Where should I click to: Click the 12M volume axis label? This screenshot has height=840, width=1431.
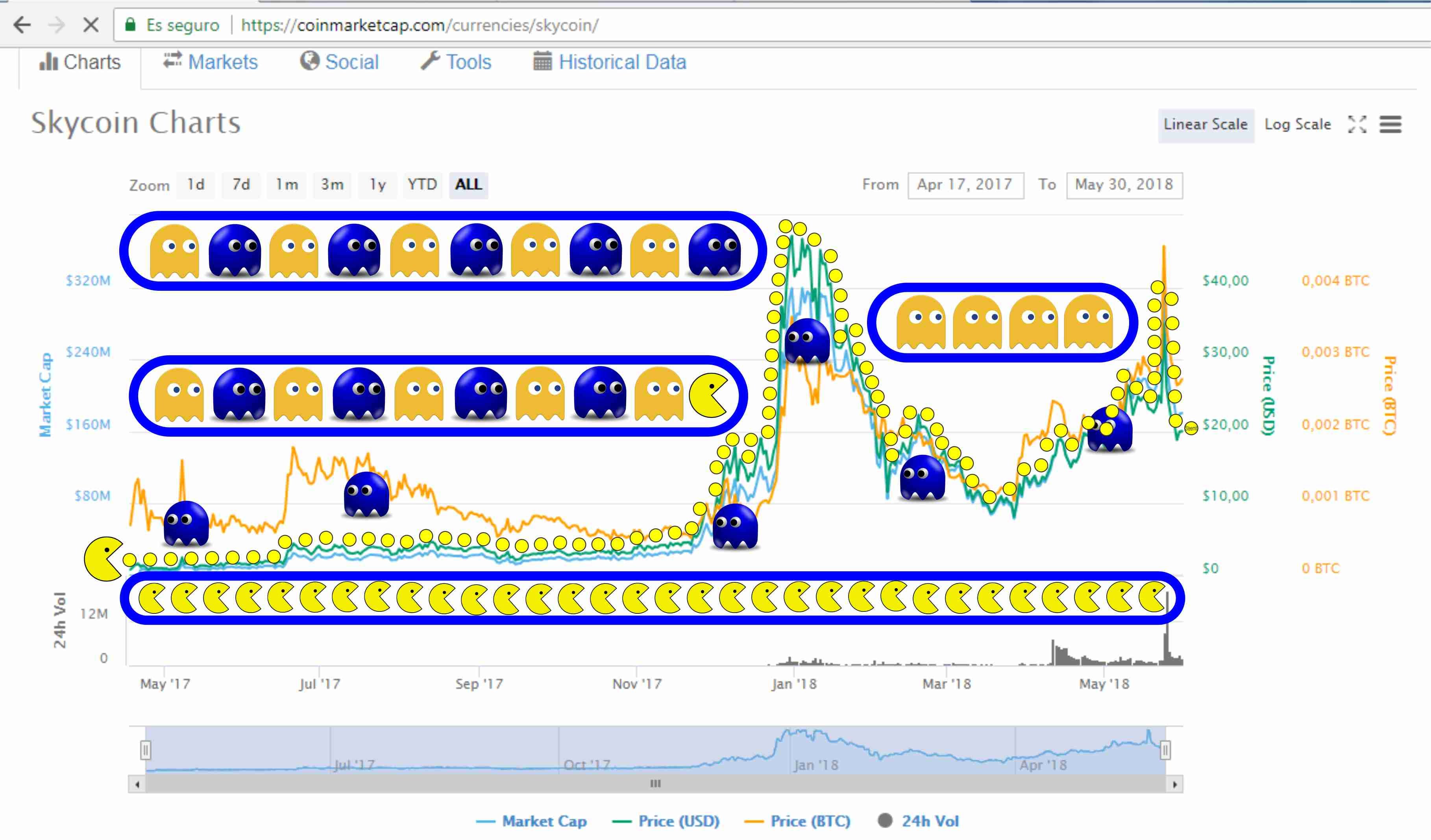coord(94,614)
